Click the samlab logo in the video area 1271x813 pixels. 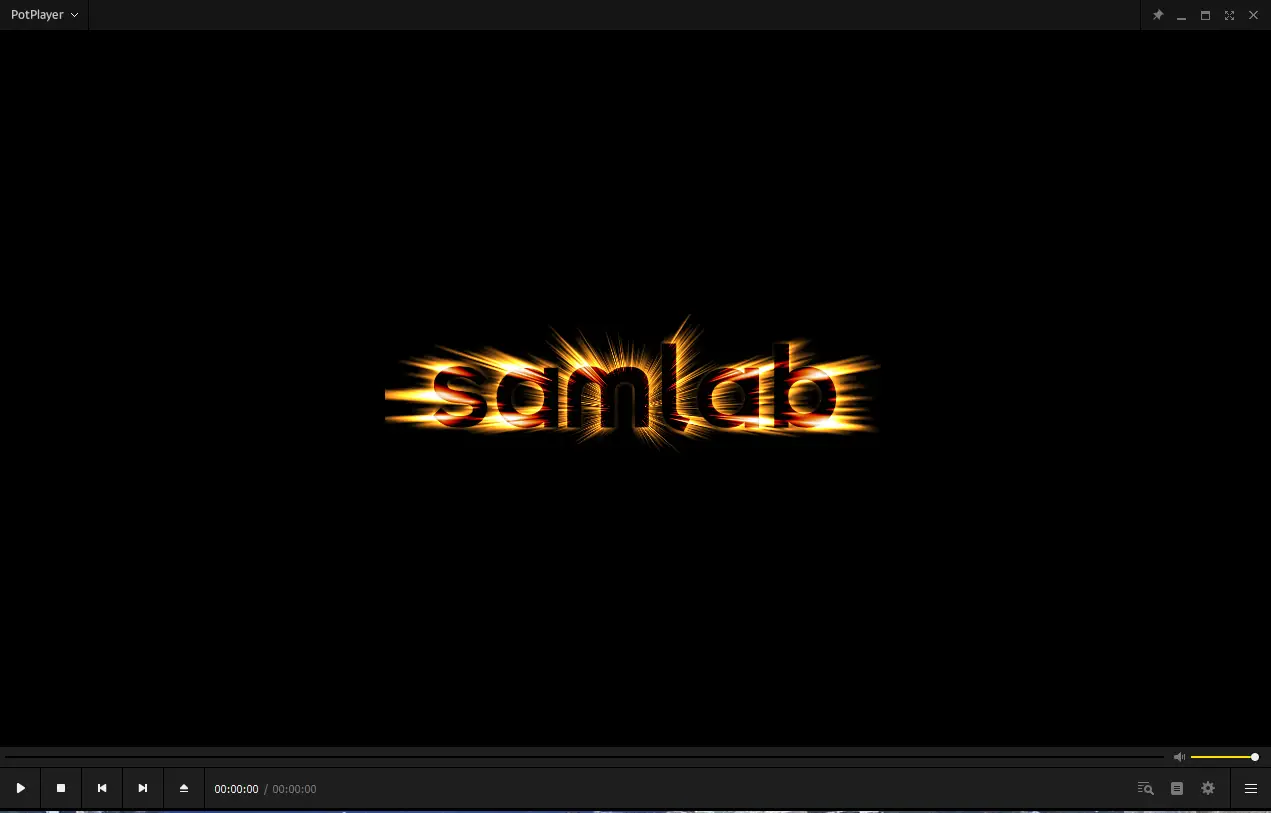pos(632,385)
